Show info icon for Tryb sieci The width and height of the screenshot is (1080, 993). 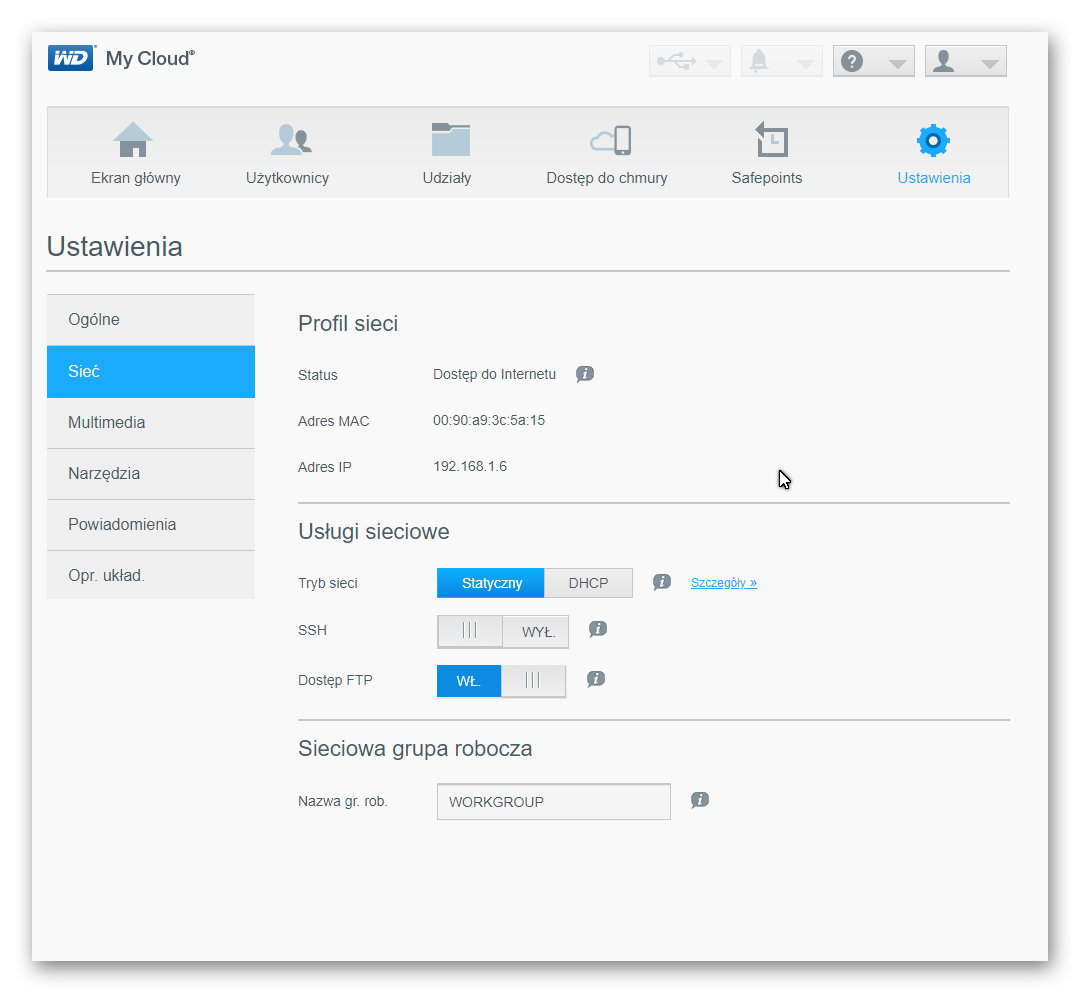tap(662, 583)
